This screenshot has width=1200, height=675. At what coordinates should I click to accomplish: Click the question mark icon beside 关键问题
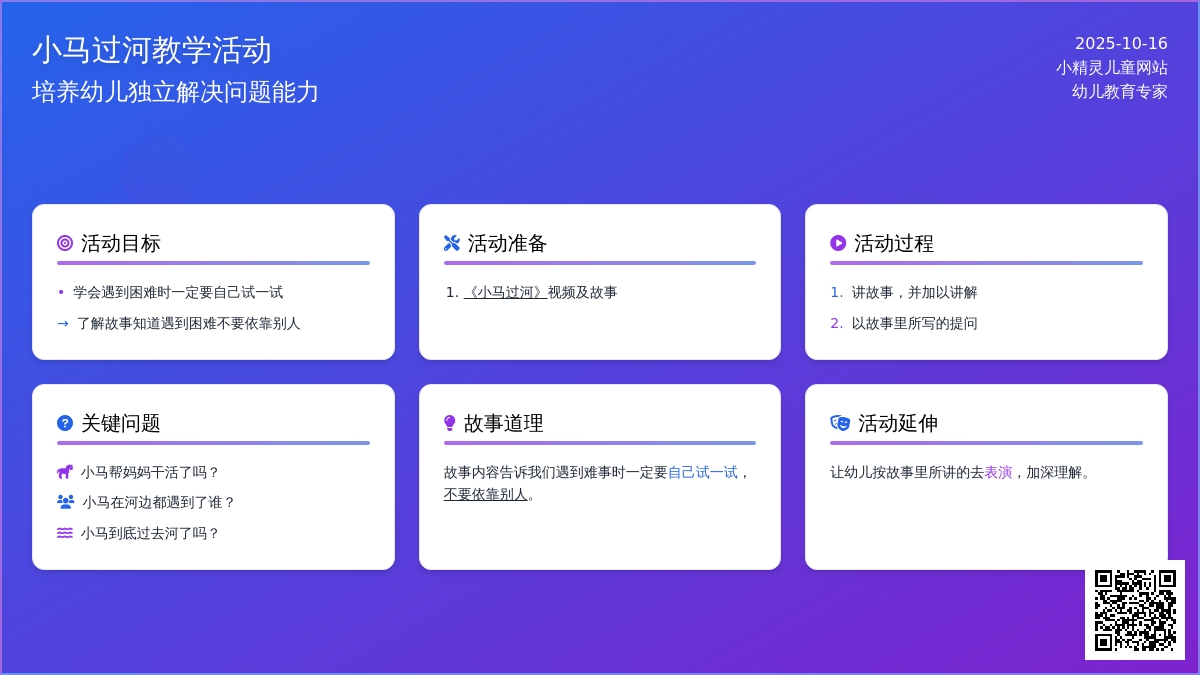pyautogui.click(x=65, y=423)
